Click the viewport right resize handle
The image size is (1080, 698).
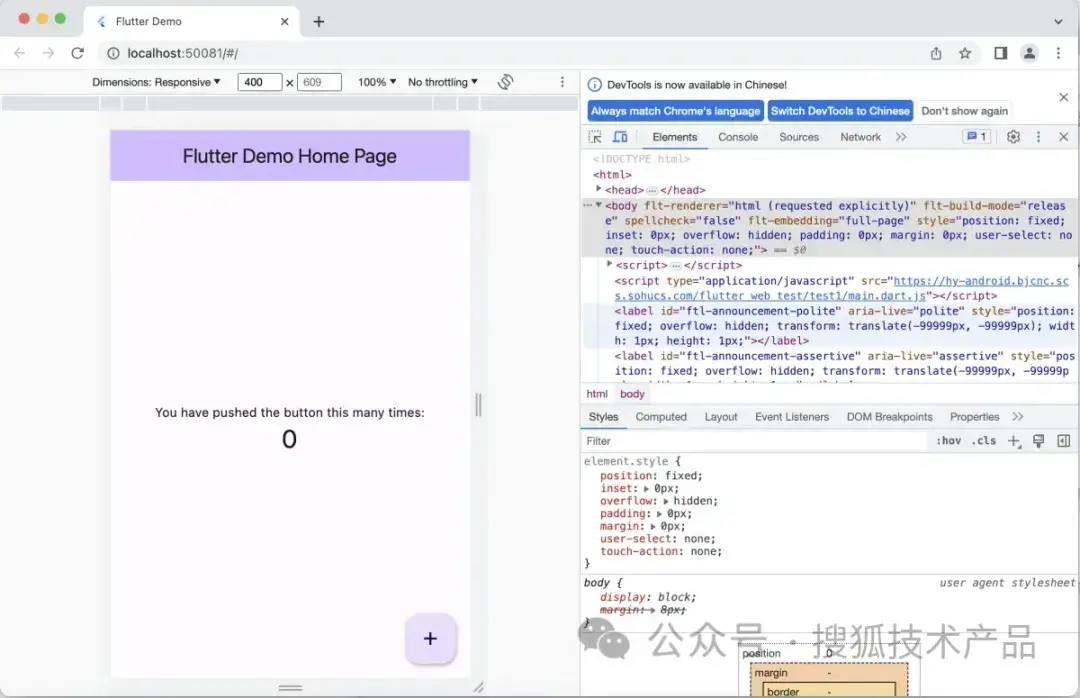click(479, 404)
